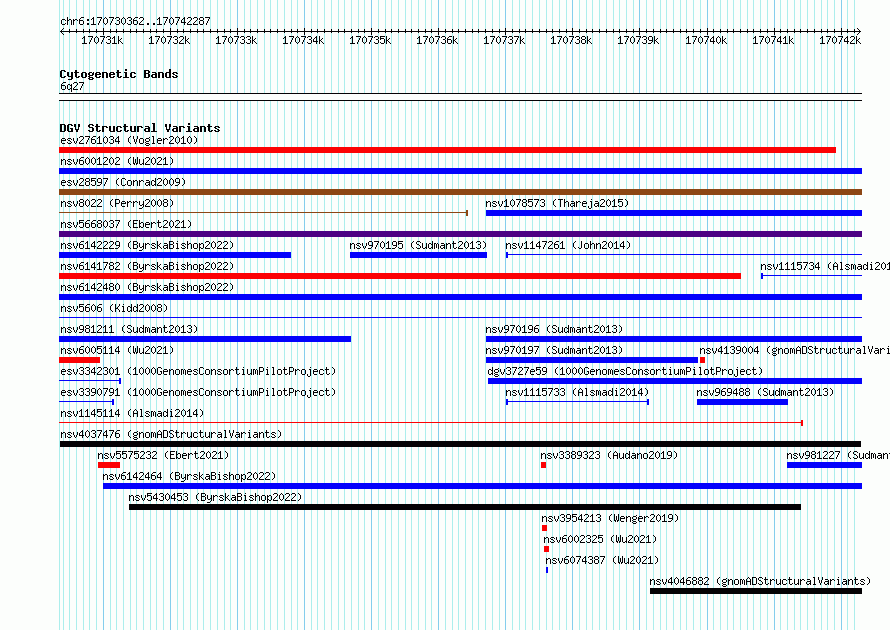Viewport: 890px width, 630px height.
Task: Select the black nsv5430453 variant bar
Action: [465, 507]
